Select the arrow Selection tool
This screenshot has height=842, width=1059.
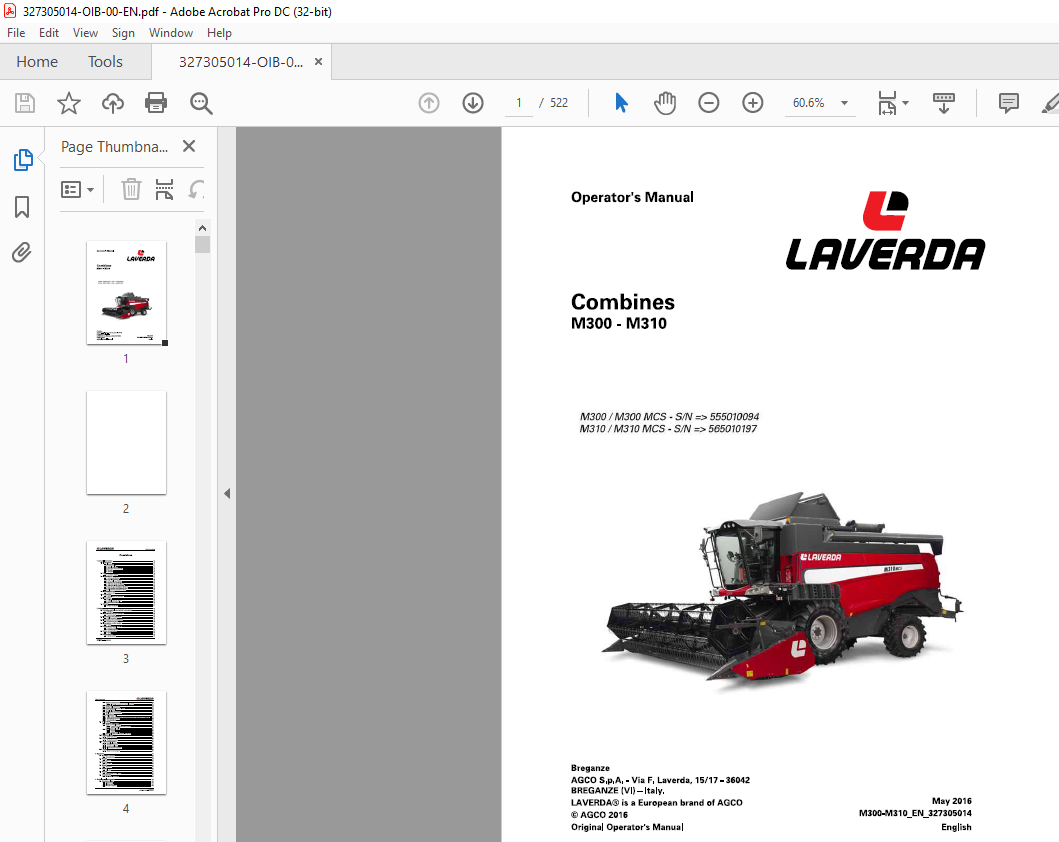621,103
